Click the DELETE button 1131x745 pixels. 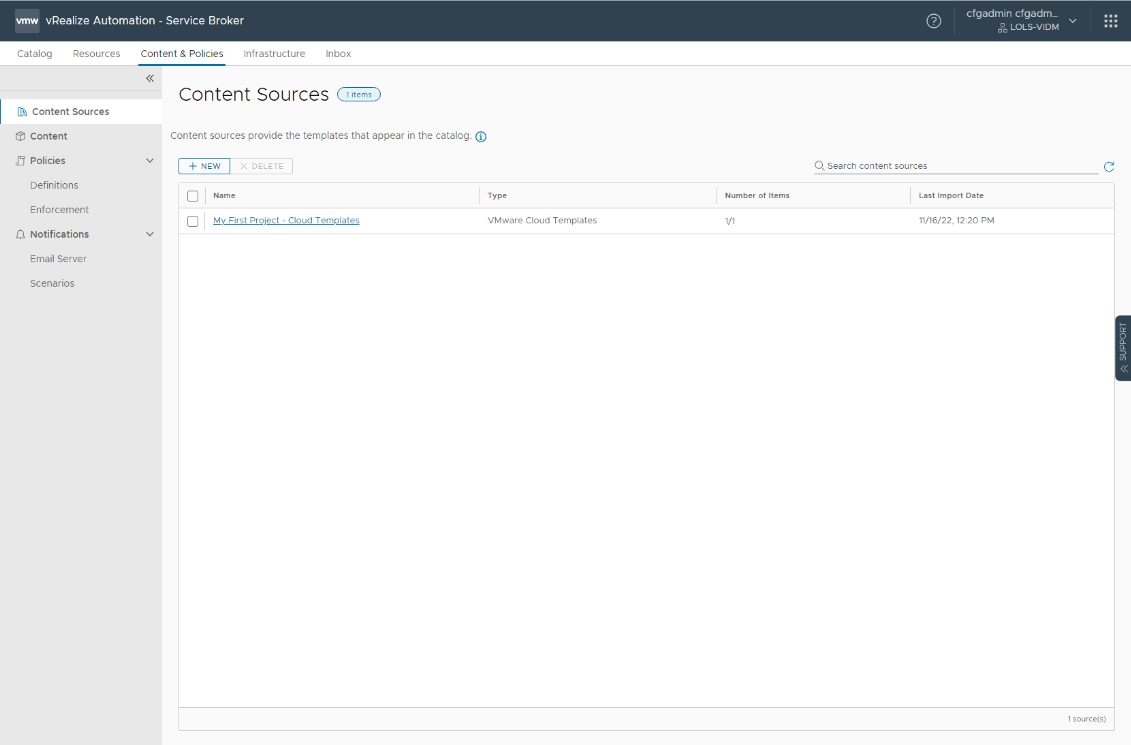(261, 166)
